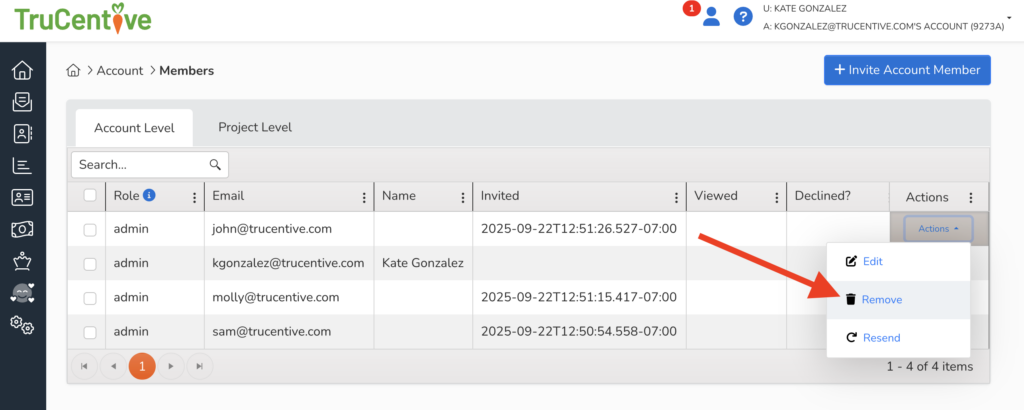
Task: Switch to the Project Level tab
Action: [255, 127]
